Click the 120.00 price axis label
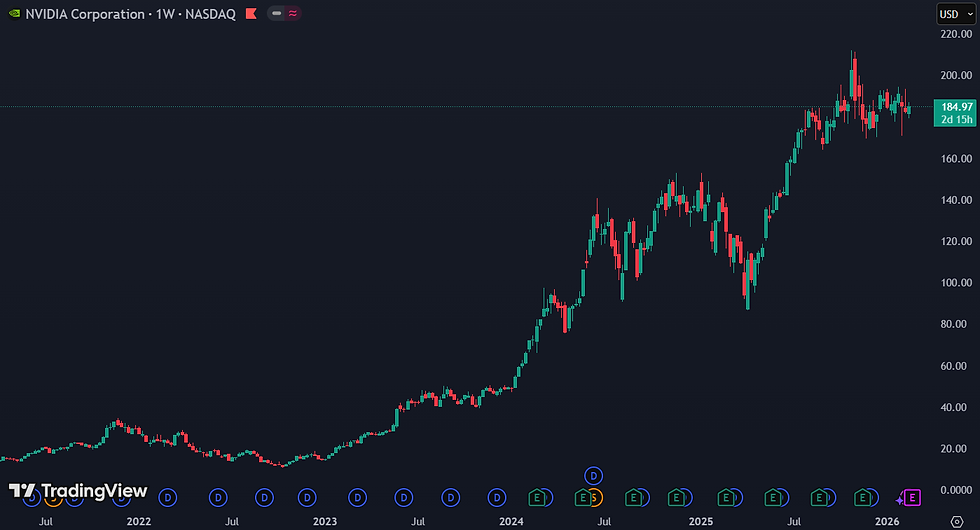Viewport: 980px width, 530px height. click(x=956, y=241)
